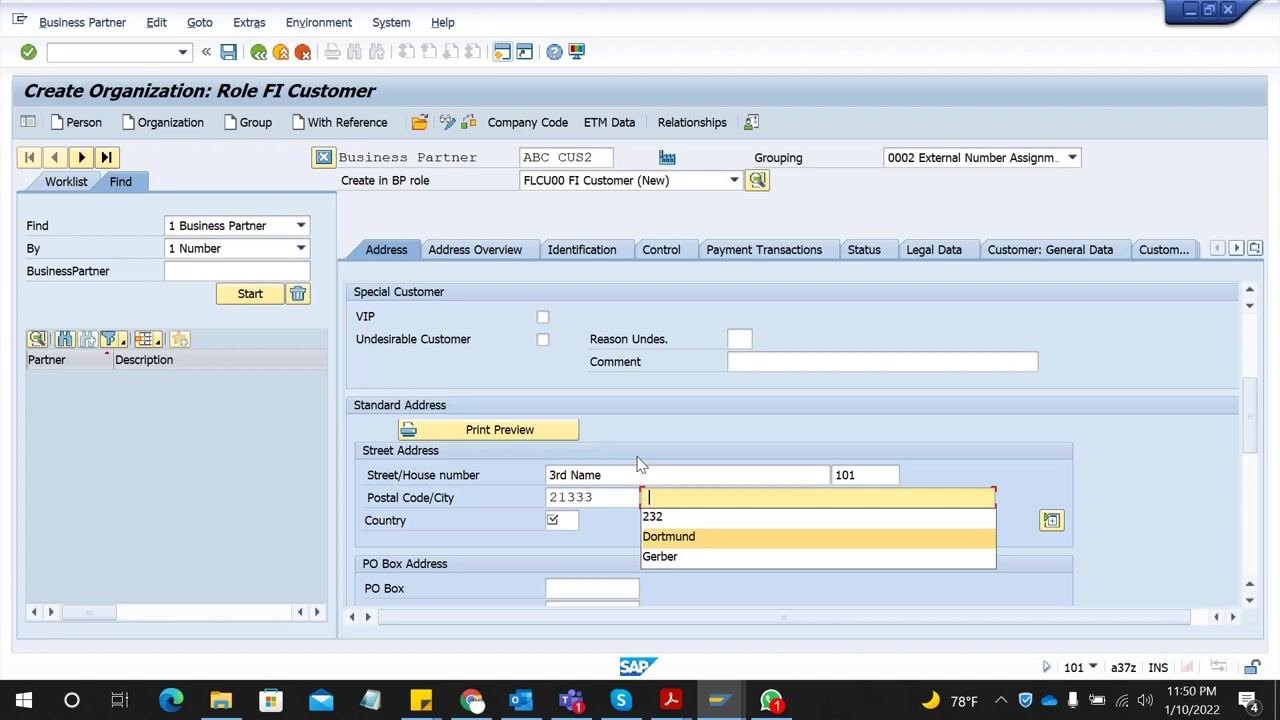Viewport: 1280px width, 720px height.
Task: Select Dortmund from the city suggestions
Action: pos(818,537)
